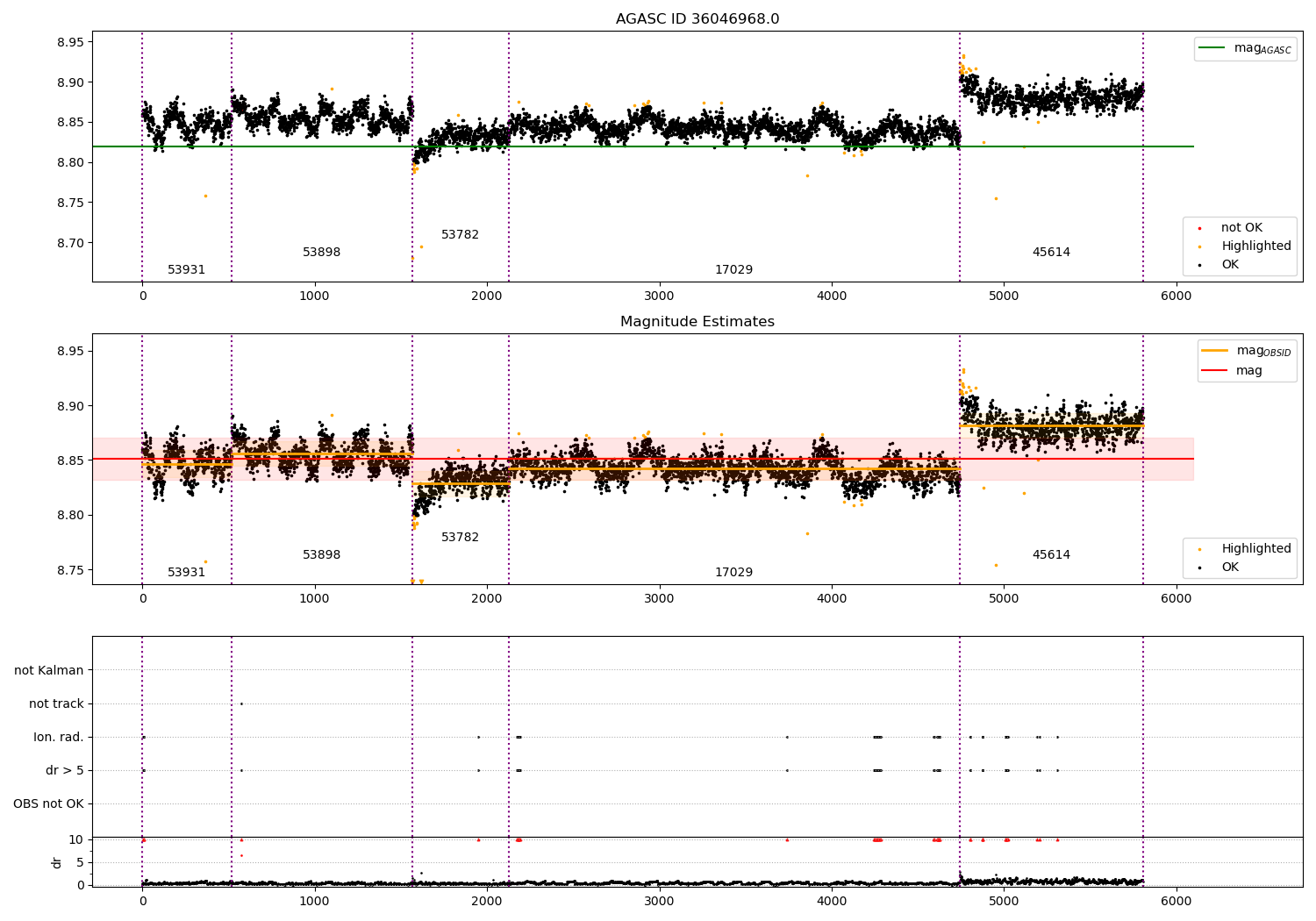Click y-tick 8.90 on the top plot
This screenshot has height=921, width=1316.
[69, 83]
